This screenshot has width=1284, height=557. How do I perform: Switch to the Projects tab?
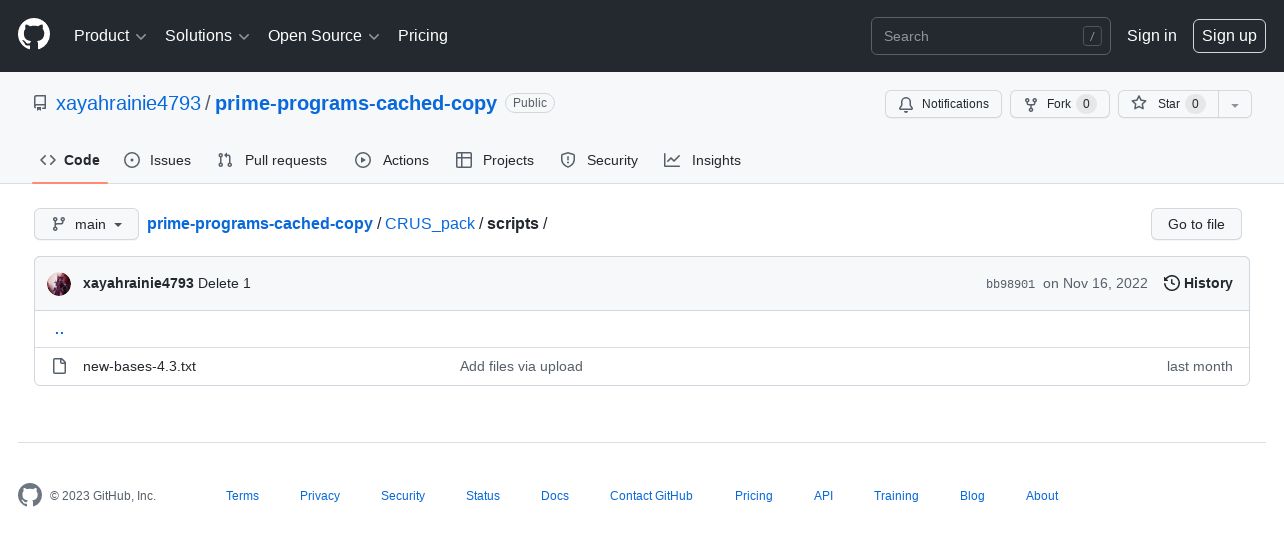pyautogui.click(x=495, y=160)
